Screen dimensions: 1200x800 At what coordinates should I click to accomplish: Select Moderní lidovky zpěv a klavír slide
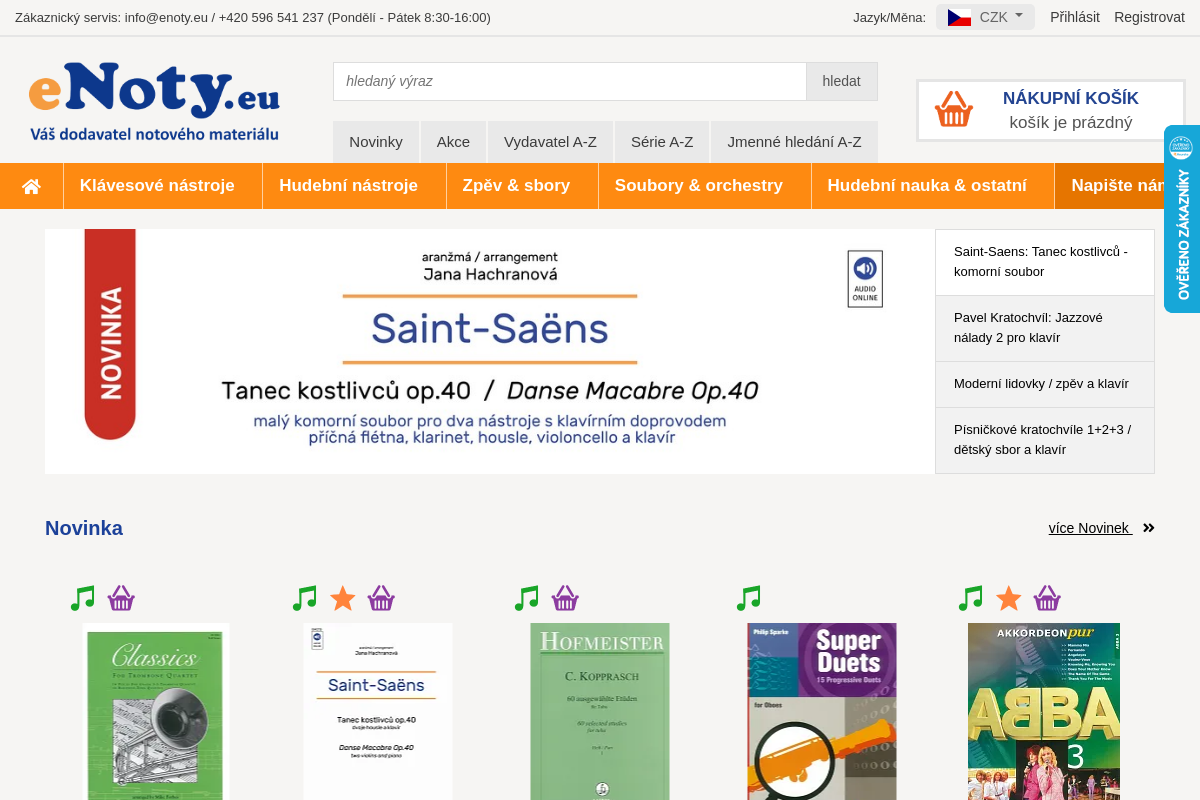tap(1045, 384)
